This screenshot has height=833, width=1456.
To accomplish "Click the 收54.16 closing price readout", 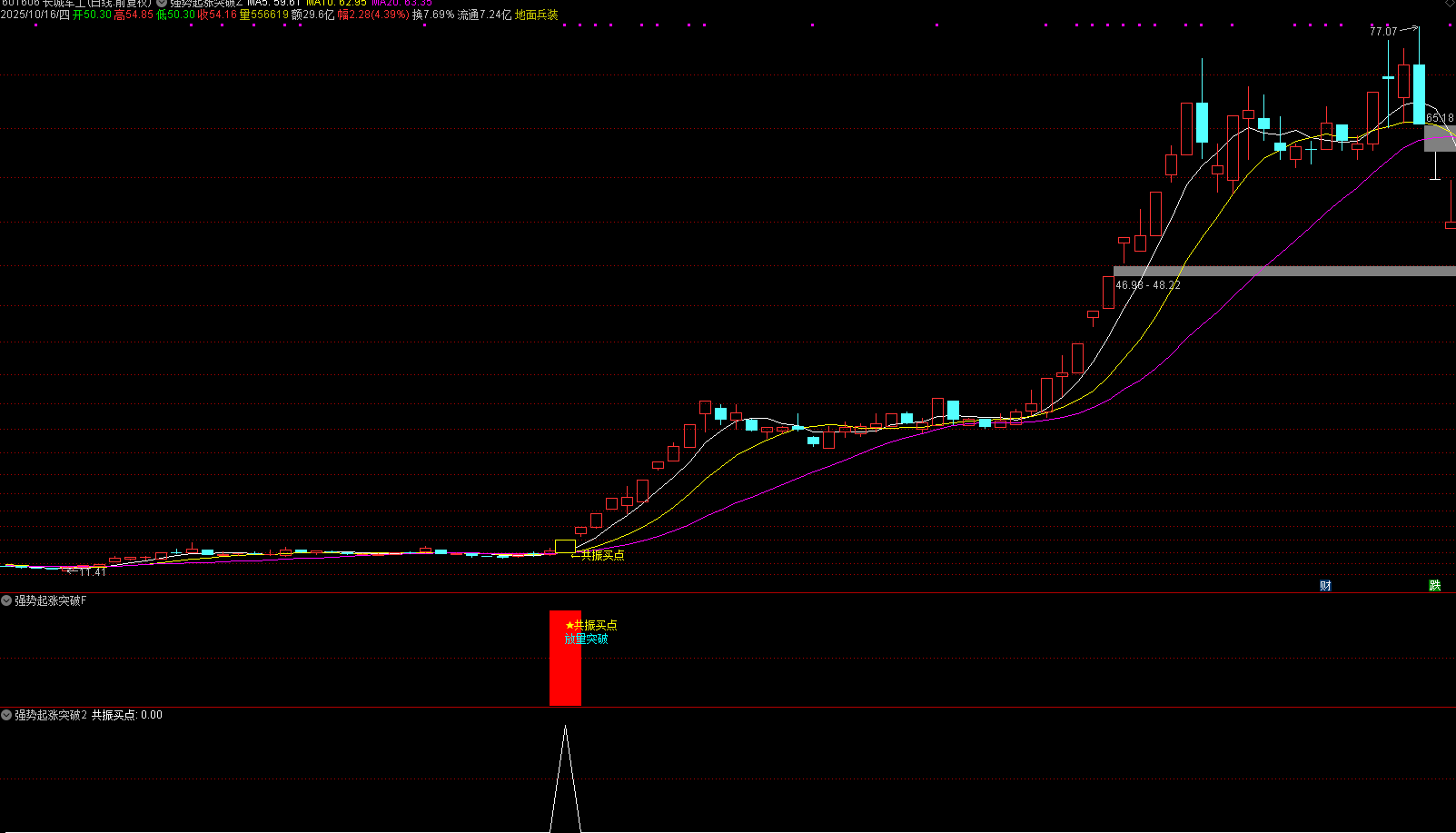I will tap(217, 15).
